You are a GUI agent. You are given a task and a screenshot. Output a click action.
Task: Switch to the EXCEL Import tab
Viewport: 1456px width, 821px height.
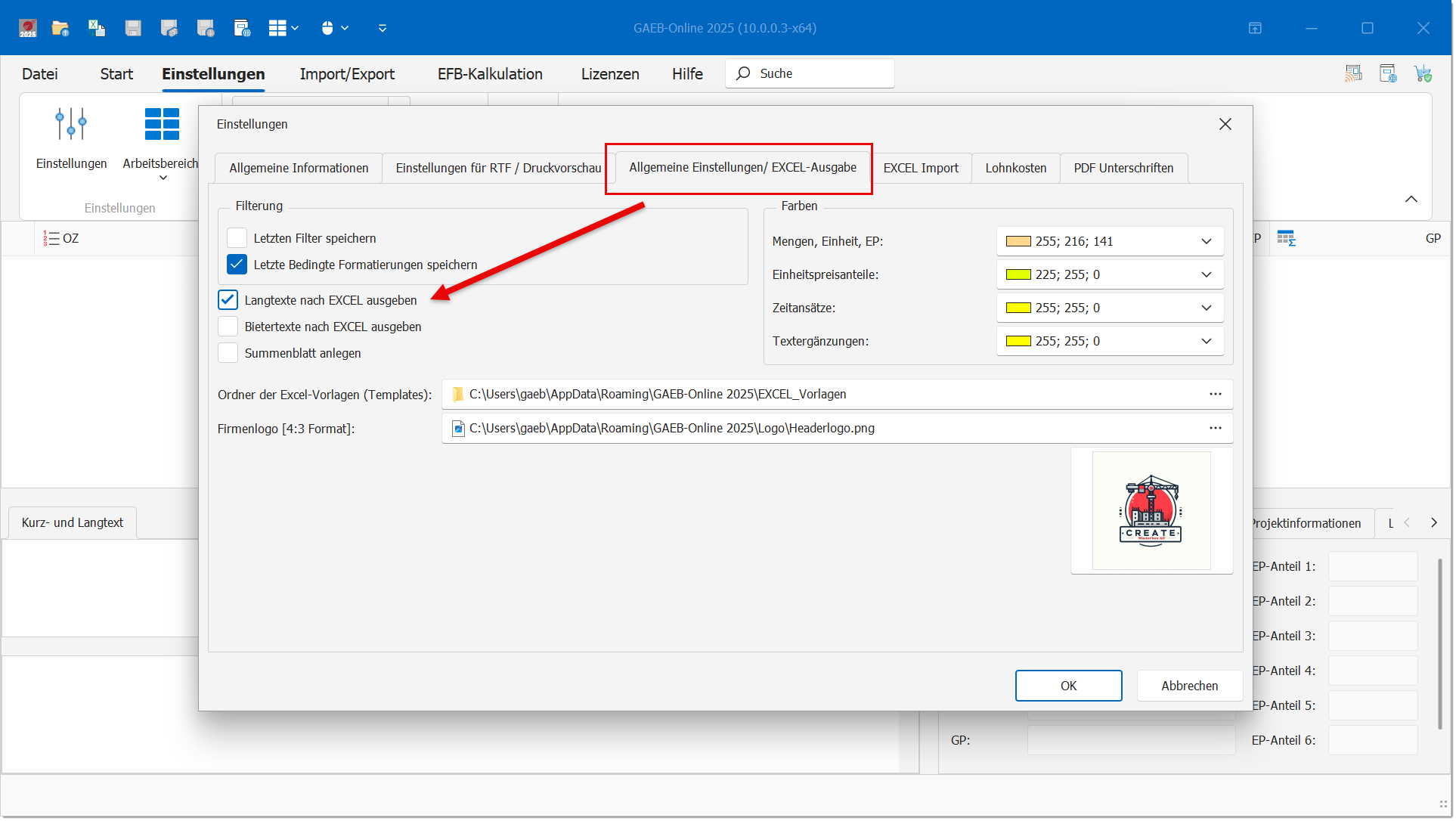tap(920, 168)
